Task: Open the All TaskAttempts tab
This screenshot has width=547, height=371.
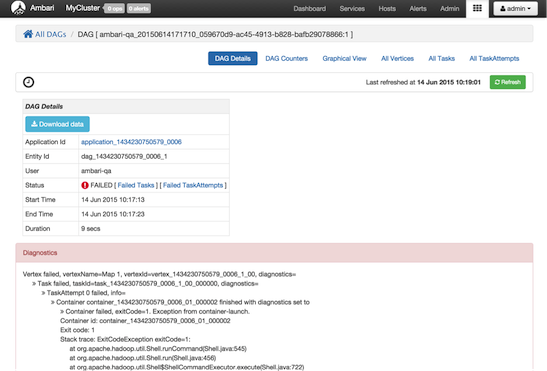Action: click(494, 59)
